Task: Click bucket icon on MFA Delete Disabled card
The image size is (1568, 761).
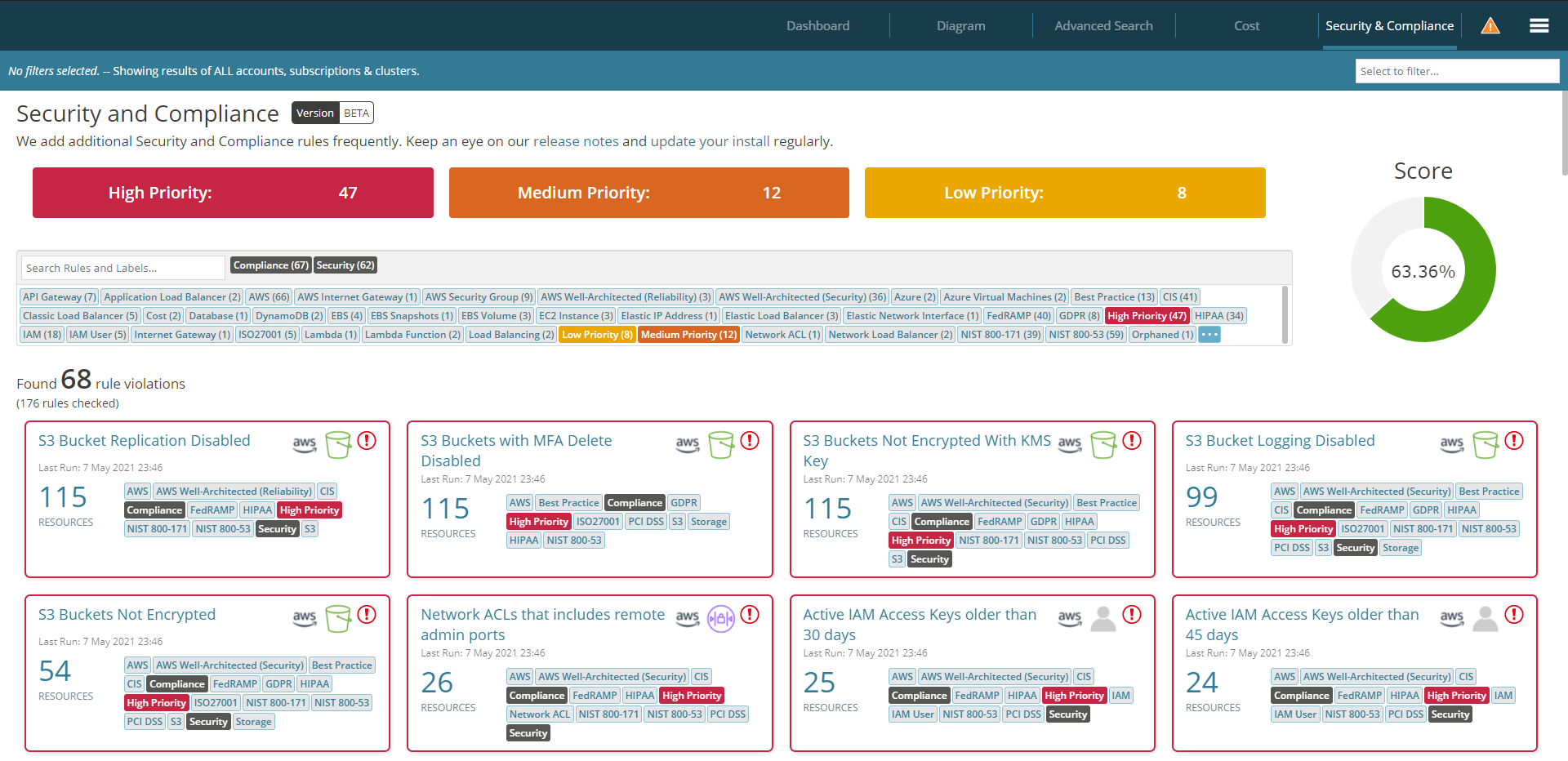Action: 721,445
